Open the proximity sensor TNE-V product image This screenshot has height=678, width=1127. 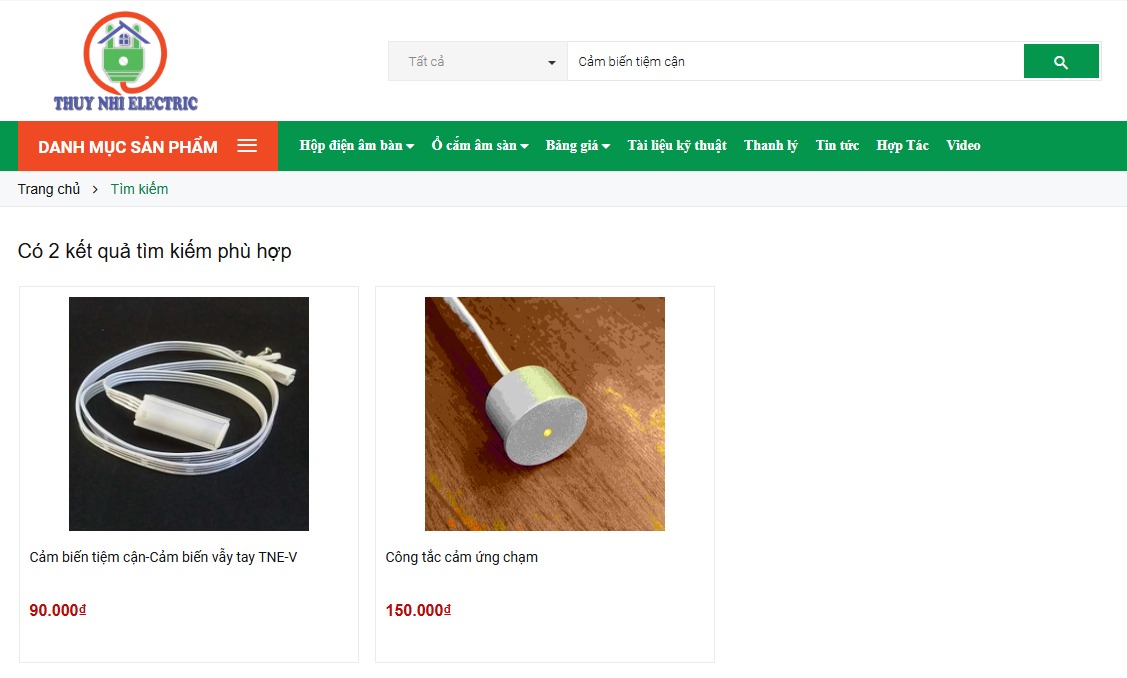point(189,414)
